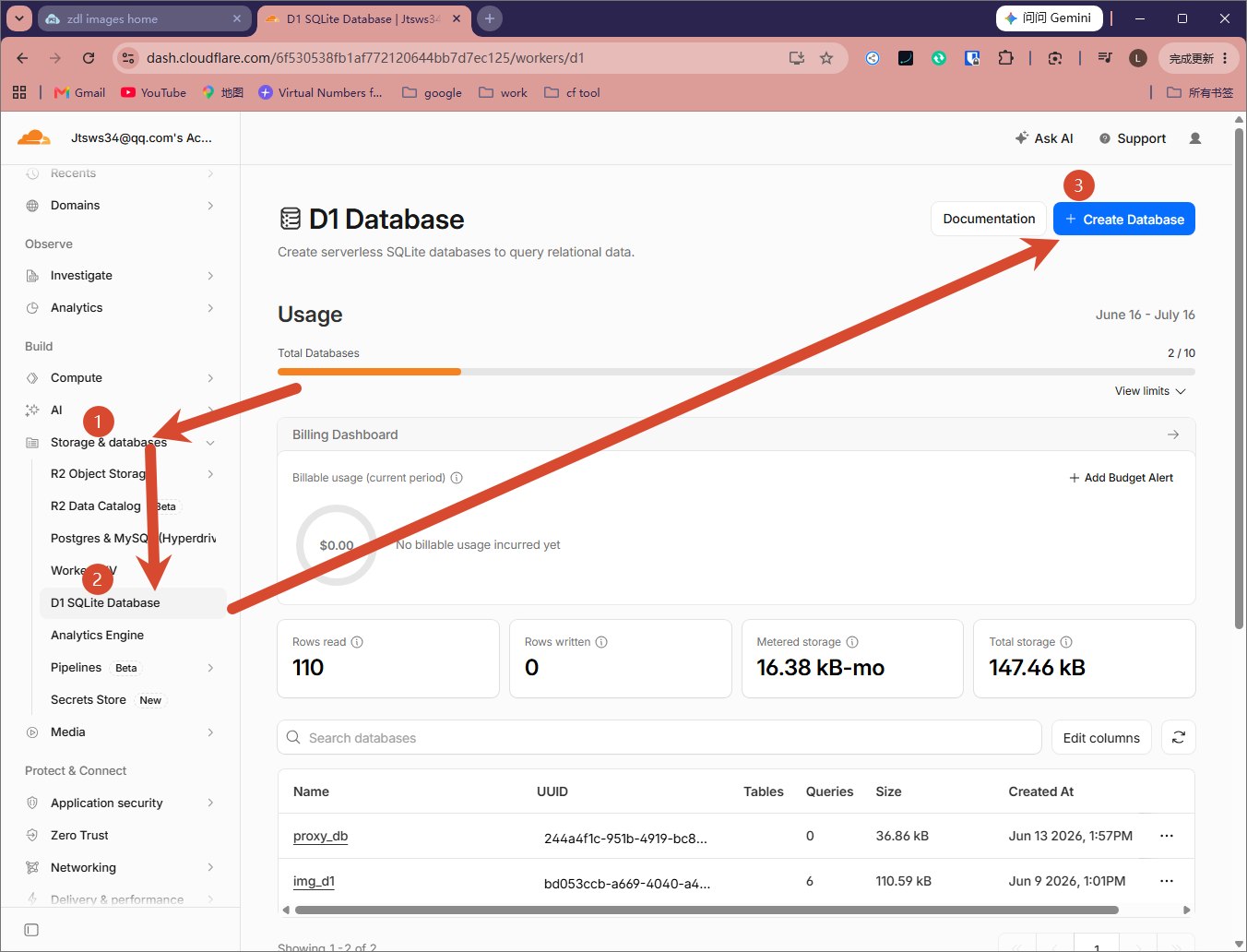Select the Created At column header
This screenshot has height=952, width=1247.
click(x=1040, y=791)
